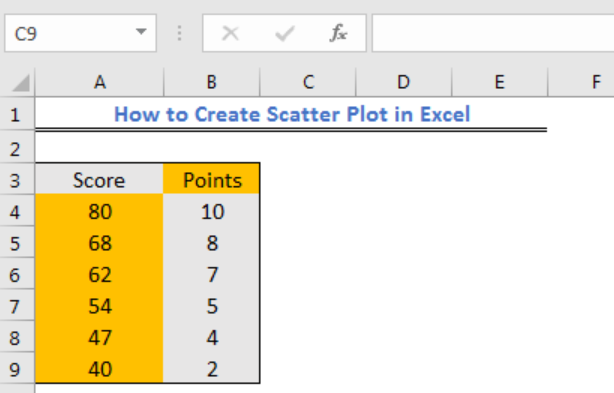Select column F header
The image size is (614, 393).
pos(581,83)
